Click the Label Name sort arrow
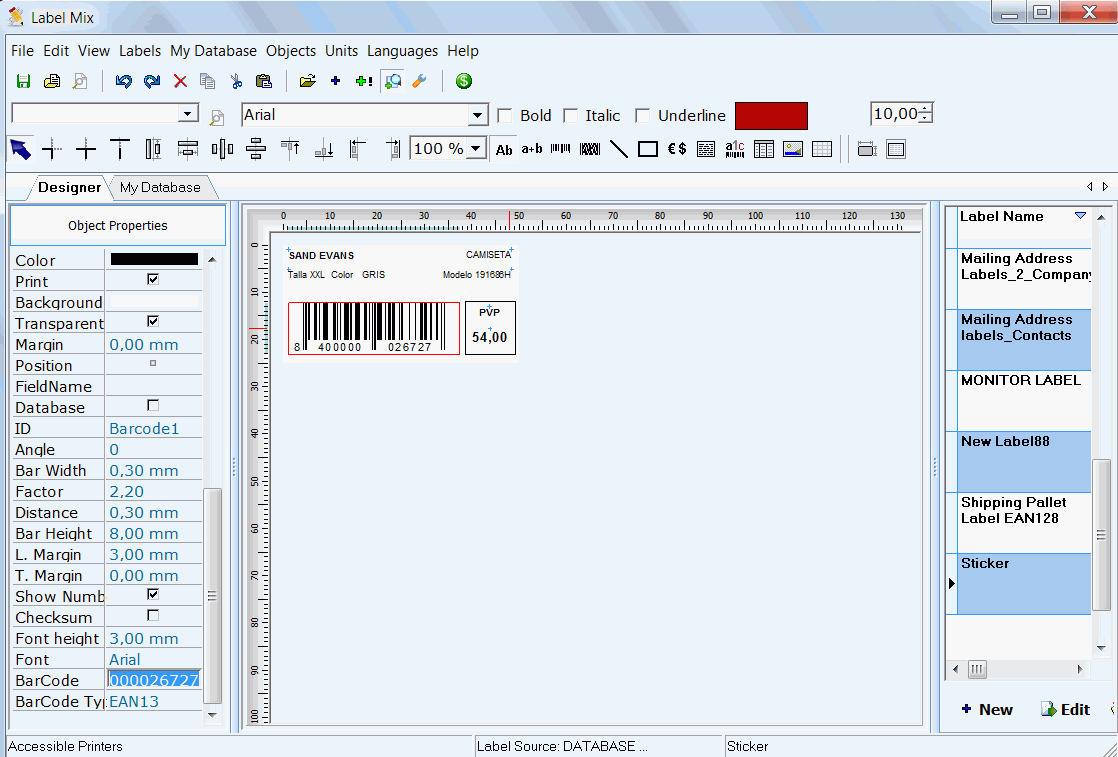This screenshot has height=757, width=1118. pyautogui.click(x=1080, y=216)
